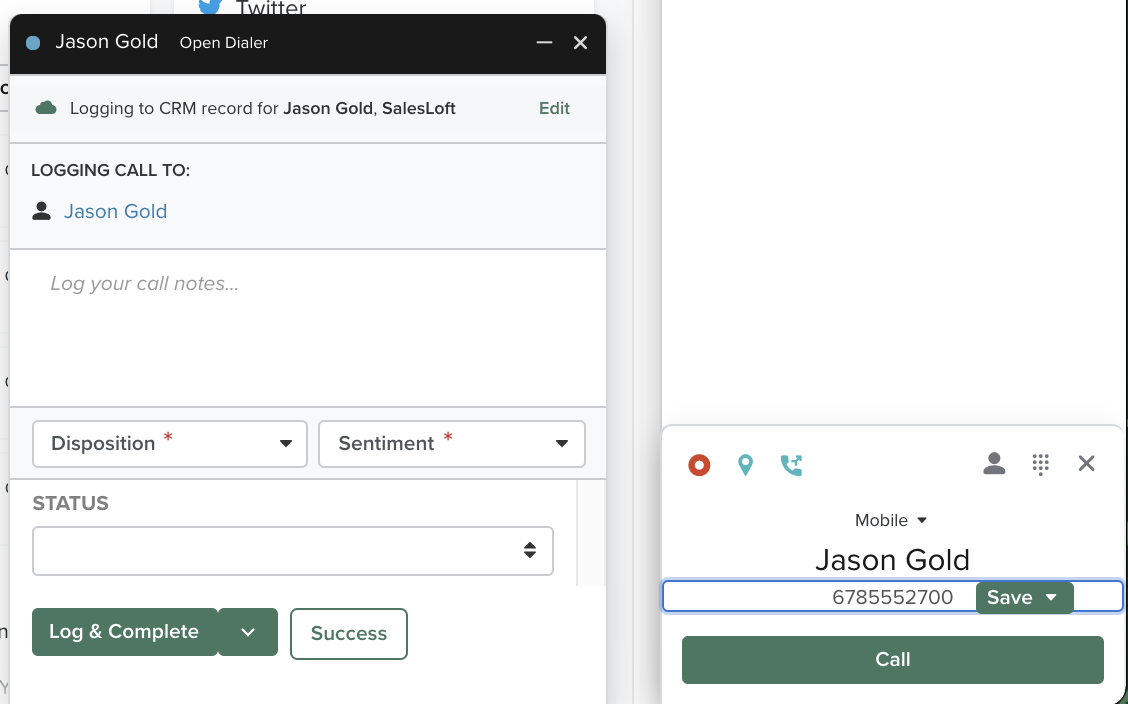Show the dial keypad grid
Viewport: 1128px width, 704px height.
tap(1040, 464)
